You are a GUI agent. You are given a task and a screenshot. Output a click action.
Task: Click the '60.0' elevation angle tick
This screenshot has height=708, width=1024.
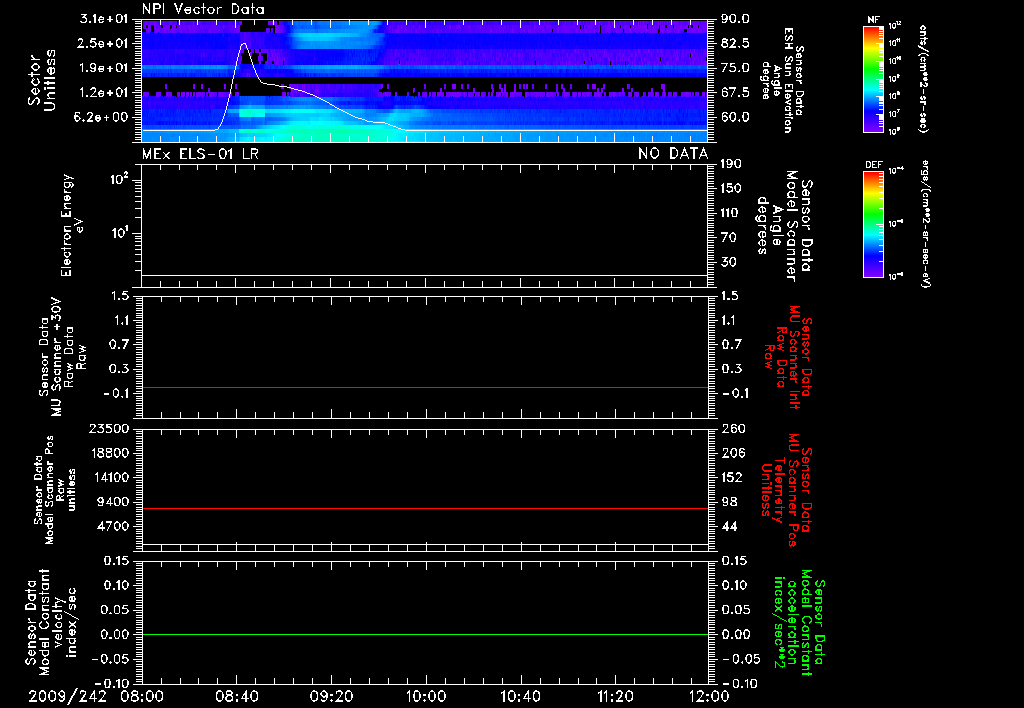pyautogui.click(x=735, y=117)
